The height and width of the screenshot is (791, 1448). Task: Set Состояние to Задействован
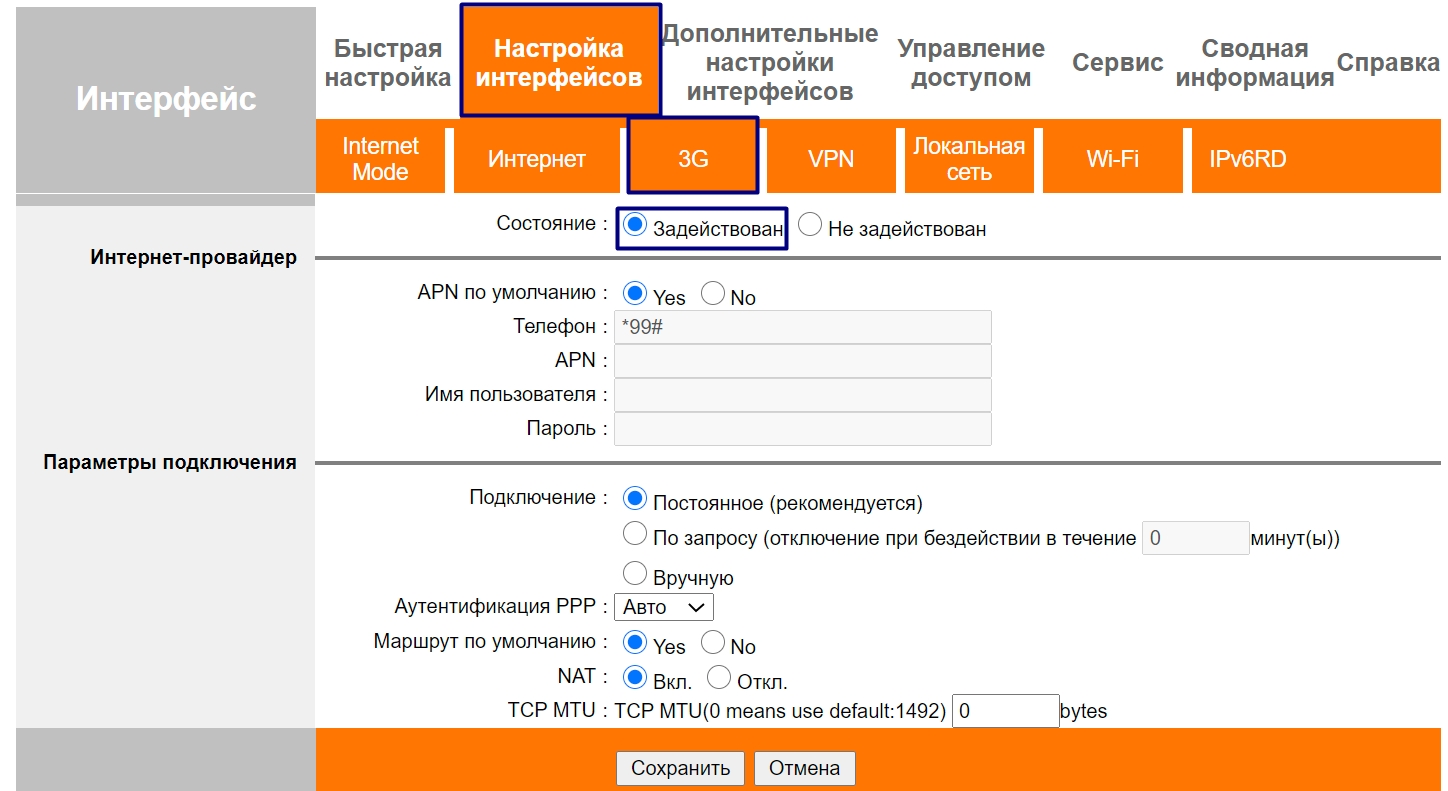(634, 224)
